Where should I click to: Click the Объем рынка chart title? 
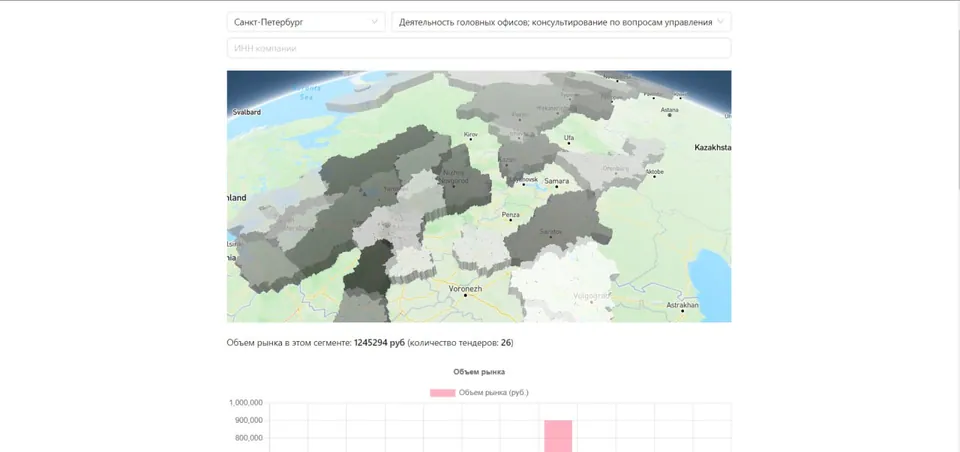click(479, 372)
